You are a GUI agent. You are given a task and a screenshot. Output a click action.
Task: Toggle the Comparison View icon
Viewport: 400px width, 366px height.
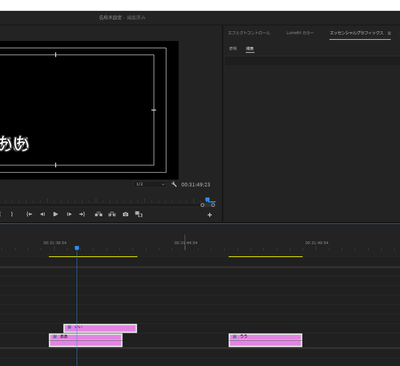pyautogui.click(x=139, y=214)
